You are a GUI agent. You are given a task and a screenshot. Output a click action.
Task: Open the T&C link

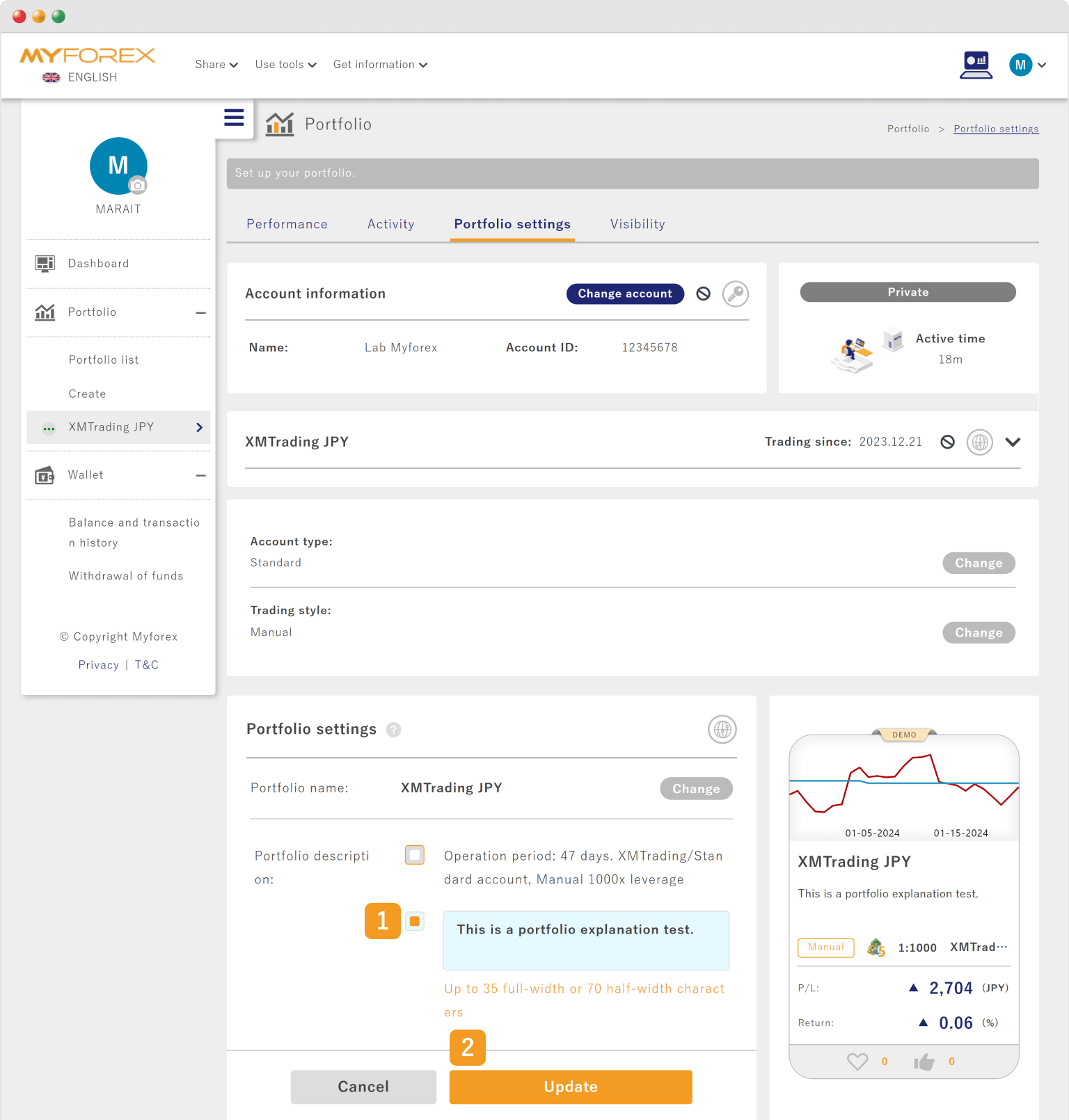[147, 665]
